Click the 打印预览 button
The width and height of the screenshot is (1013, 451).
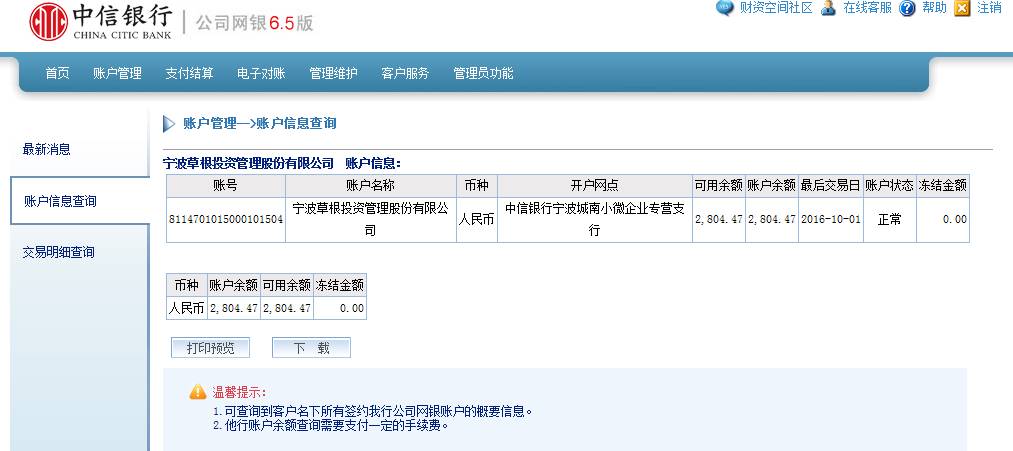tap(210, 348)
